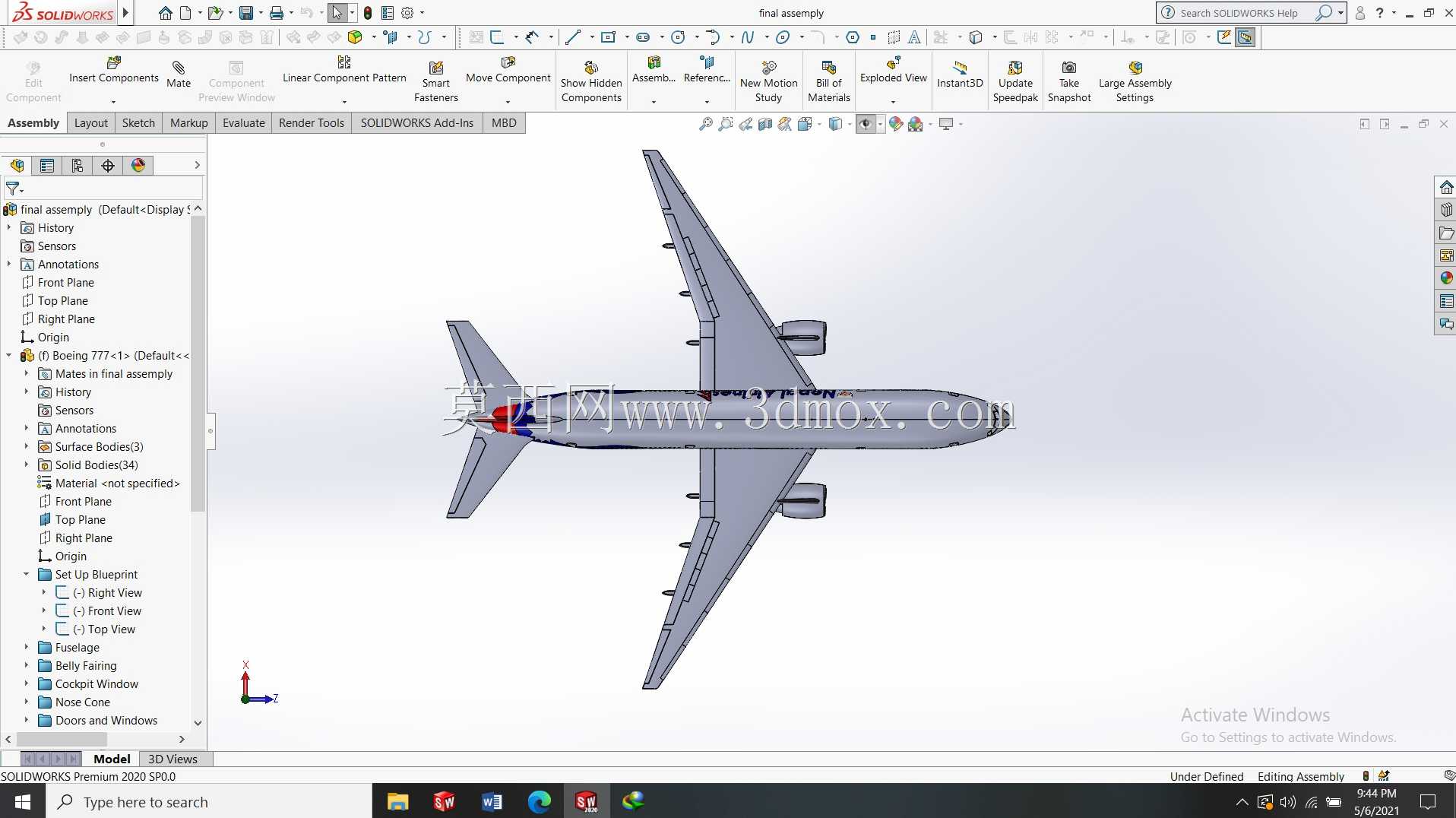Open the Render Tools tab

pyautogui.click(x=312, y=123)
